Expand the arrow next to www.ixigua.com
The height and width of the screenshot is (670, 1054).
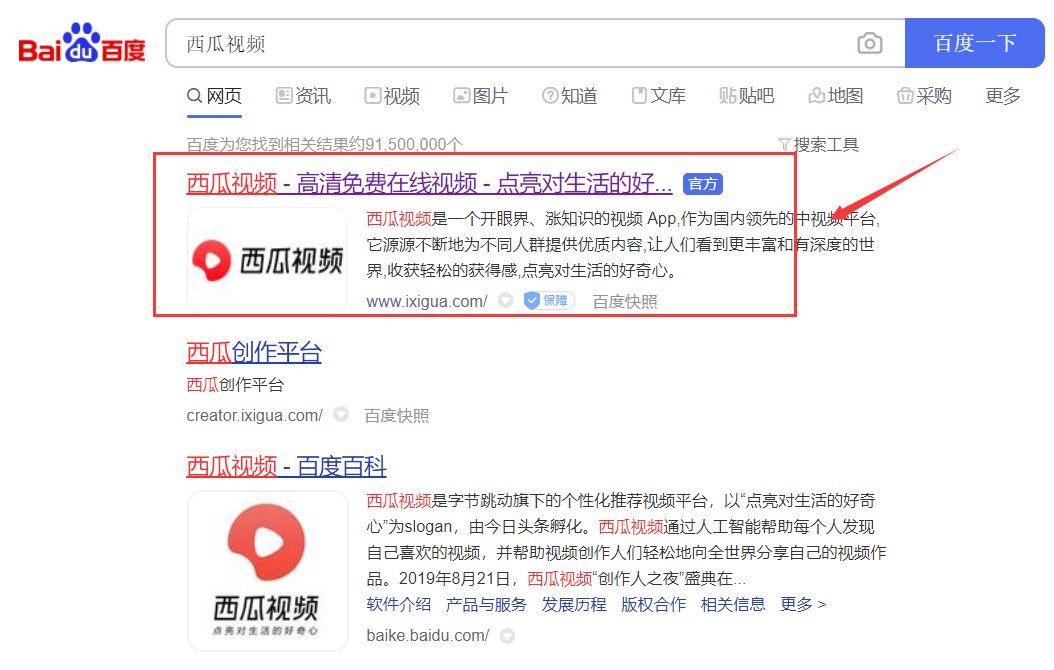tap(505, 300)
